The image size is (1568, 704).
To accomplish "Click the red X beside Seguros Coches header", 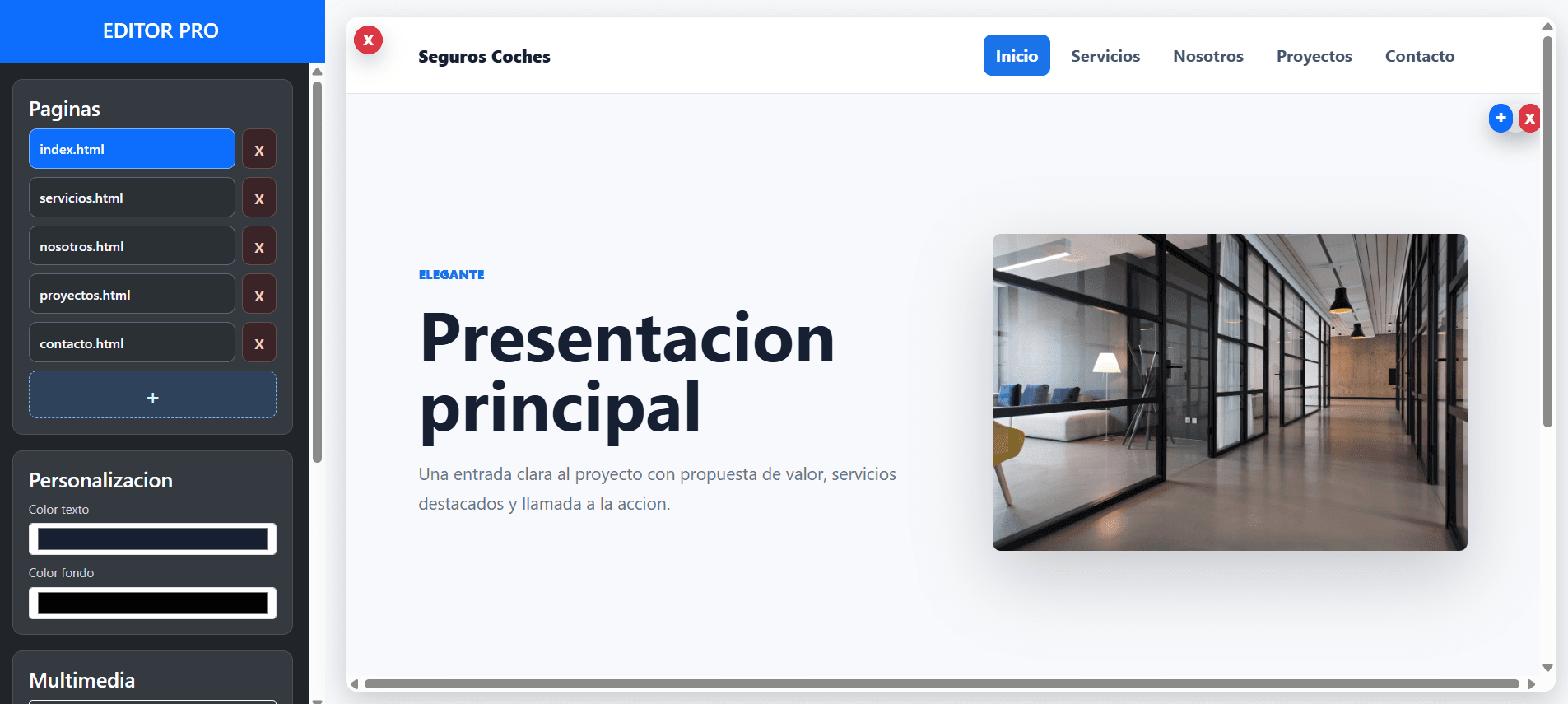I will pyautogui.click(x=368, y=40).
